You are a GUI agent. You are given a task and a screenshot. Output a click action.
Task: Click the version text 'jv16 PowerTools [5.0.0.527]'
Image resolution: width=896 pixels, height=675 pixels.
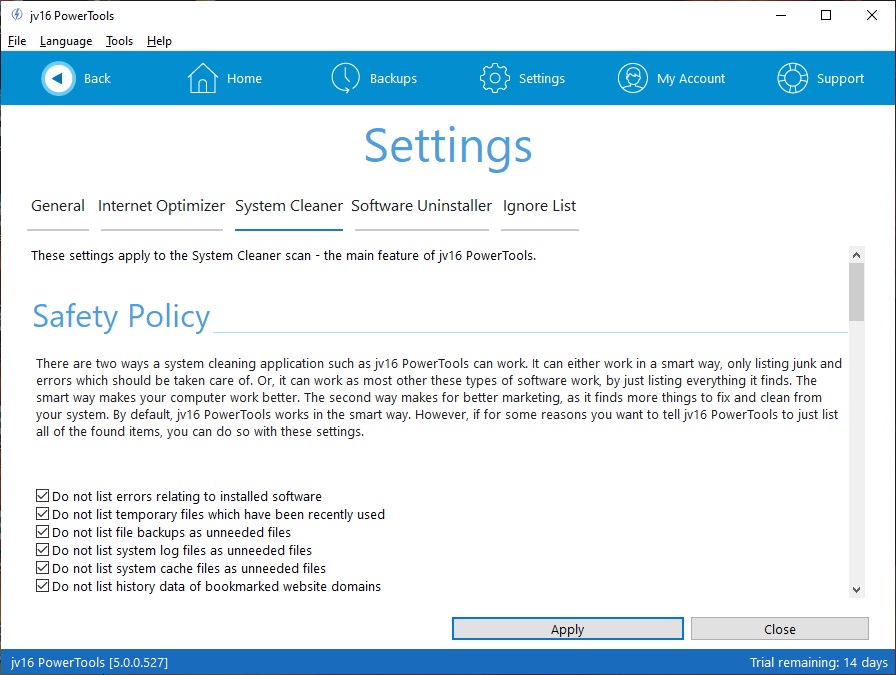pos(89,662)
